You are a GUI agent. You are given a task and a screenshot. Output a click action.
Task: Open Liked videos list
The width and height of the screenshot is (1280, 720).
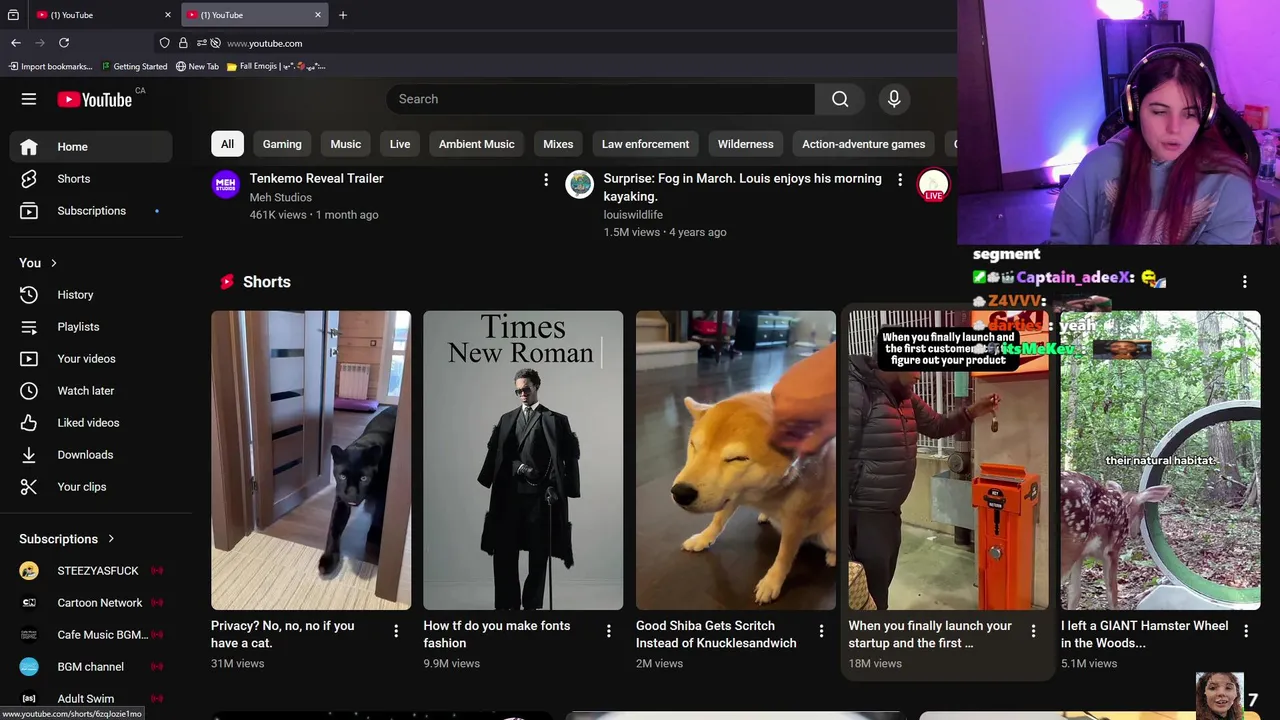click(91, 423)
